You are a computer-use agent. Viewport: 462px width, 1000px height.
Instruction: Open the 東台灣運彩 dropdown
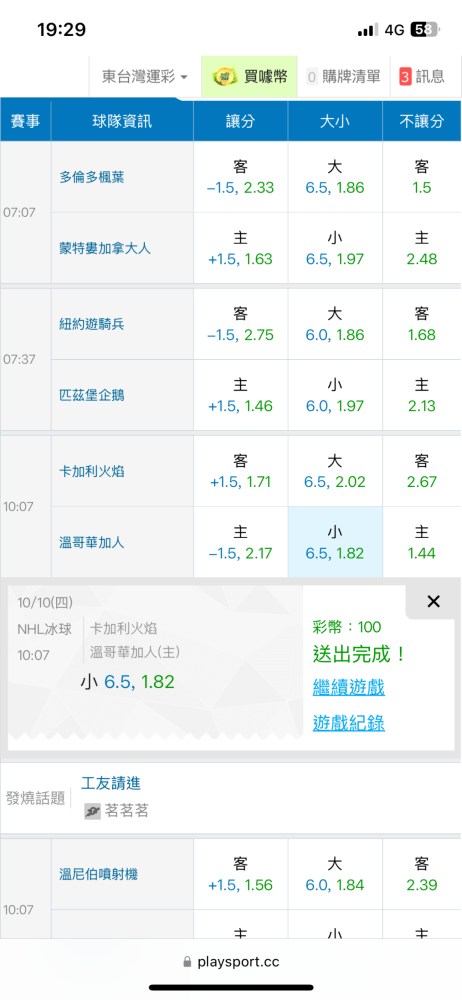point(145,77)
